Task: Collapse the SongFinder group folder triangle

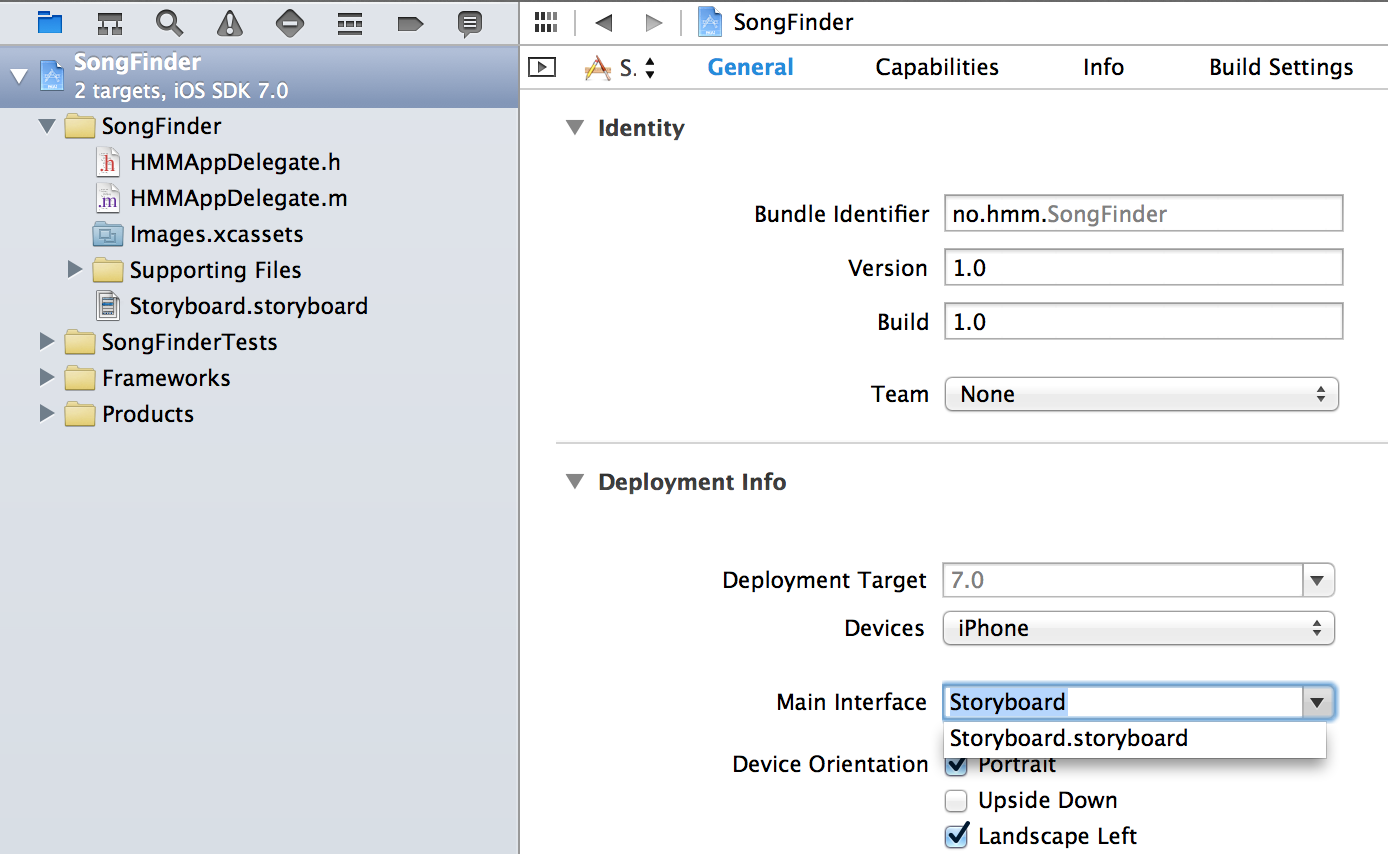Action: point(47,126)
